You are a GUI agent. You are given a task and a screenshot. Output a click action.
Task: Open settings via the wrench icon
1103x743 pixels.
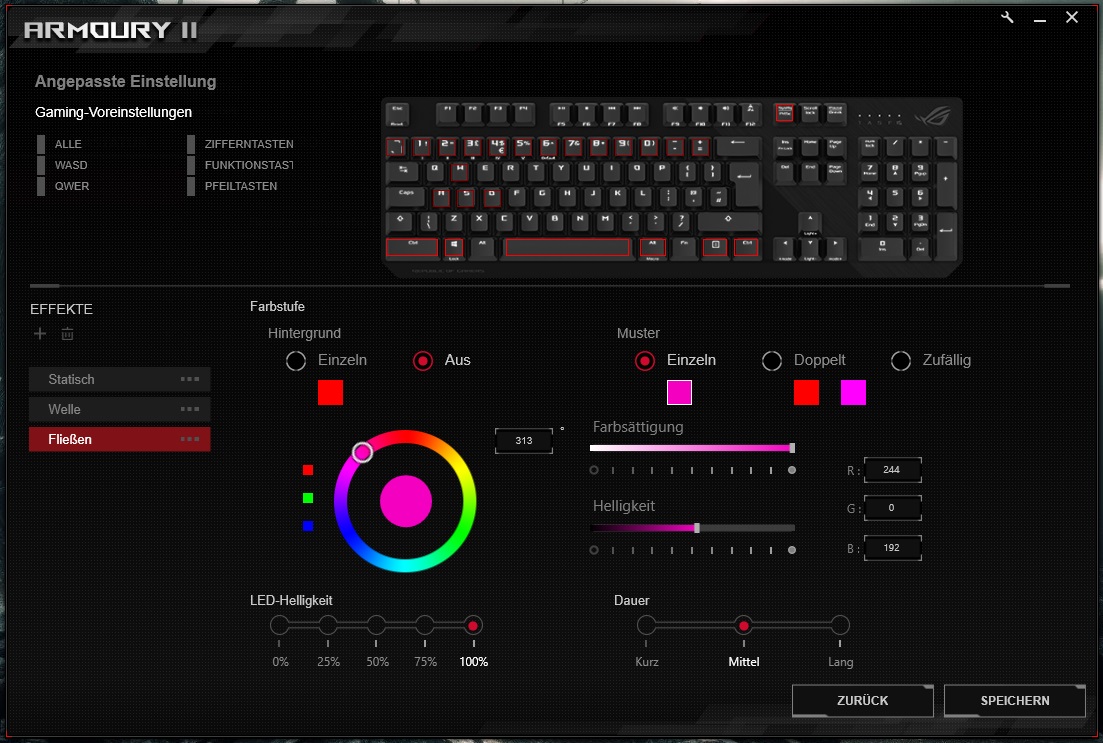click(x=1006, y=17)
